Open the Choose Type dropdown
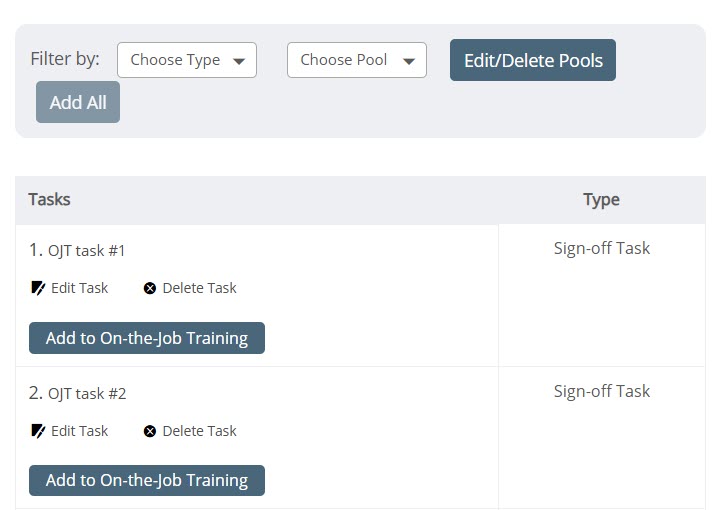The height and width of the screenshot is (510, 725). [x=186, y=60]
